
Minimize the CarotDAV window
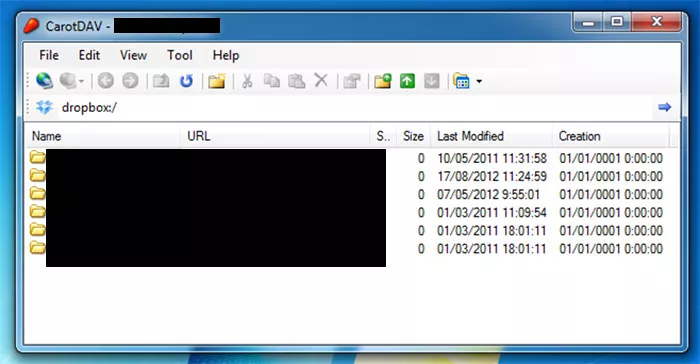[x=588, y=22]
